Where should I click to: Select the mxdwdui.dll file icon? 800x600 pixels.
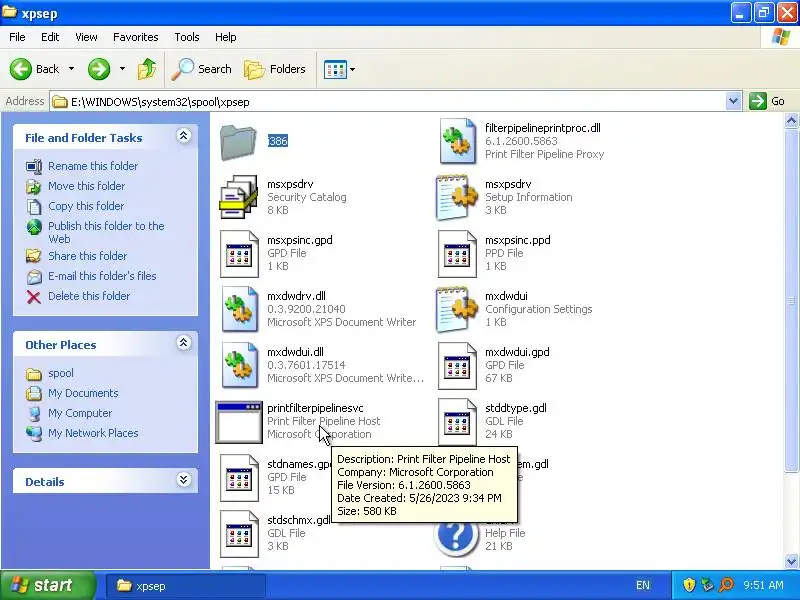click(x=239, y=365)
